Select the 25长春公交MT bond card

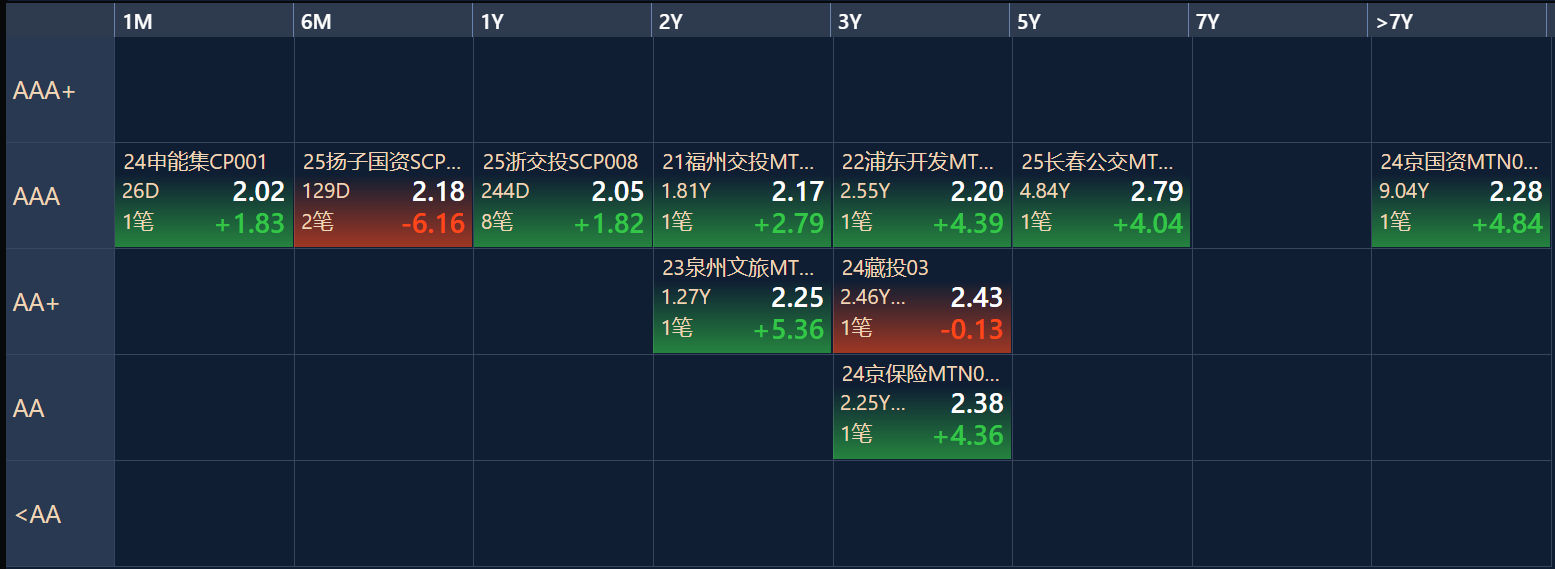[1101, 196]
